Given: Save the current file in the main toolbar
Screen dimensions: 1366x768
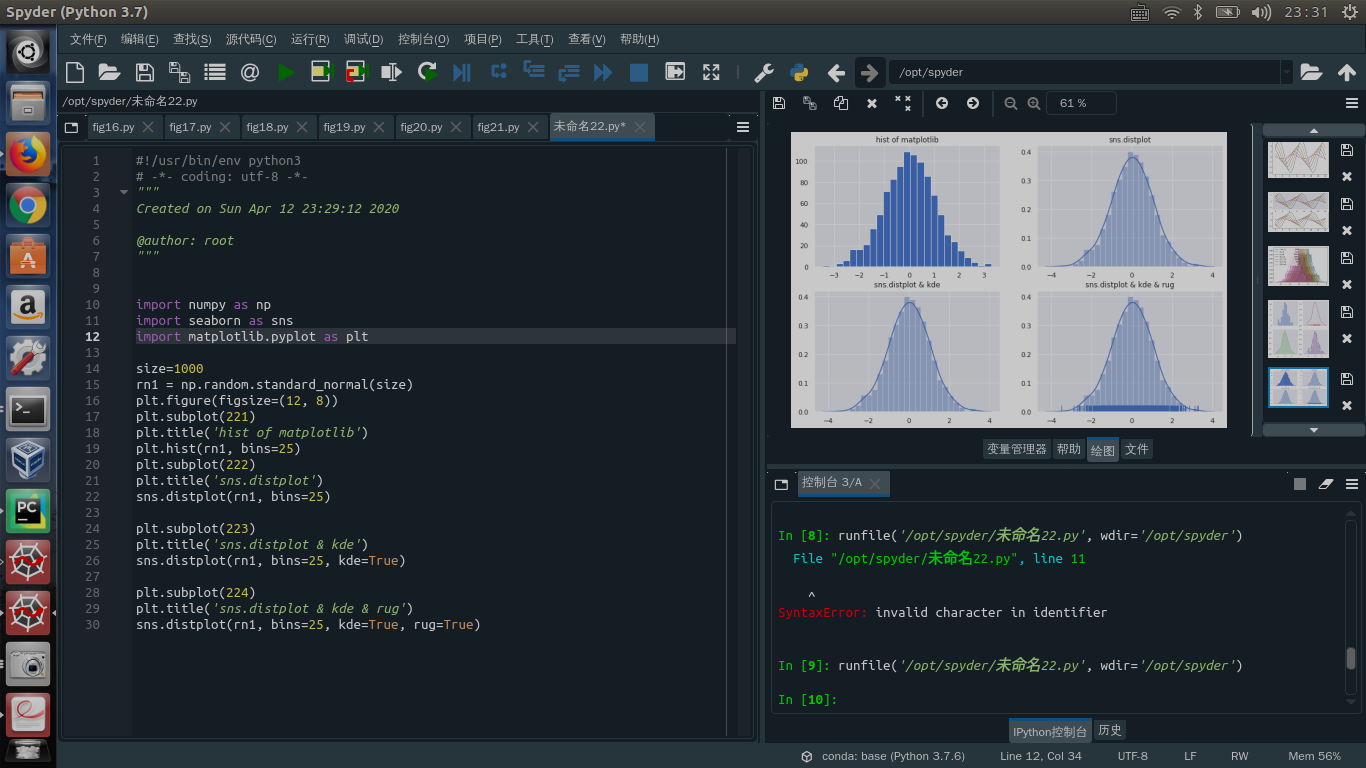Looking at the screenshot, I should (x=144, y=72).
